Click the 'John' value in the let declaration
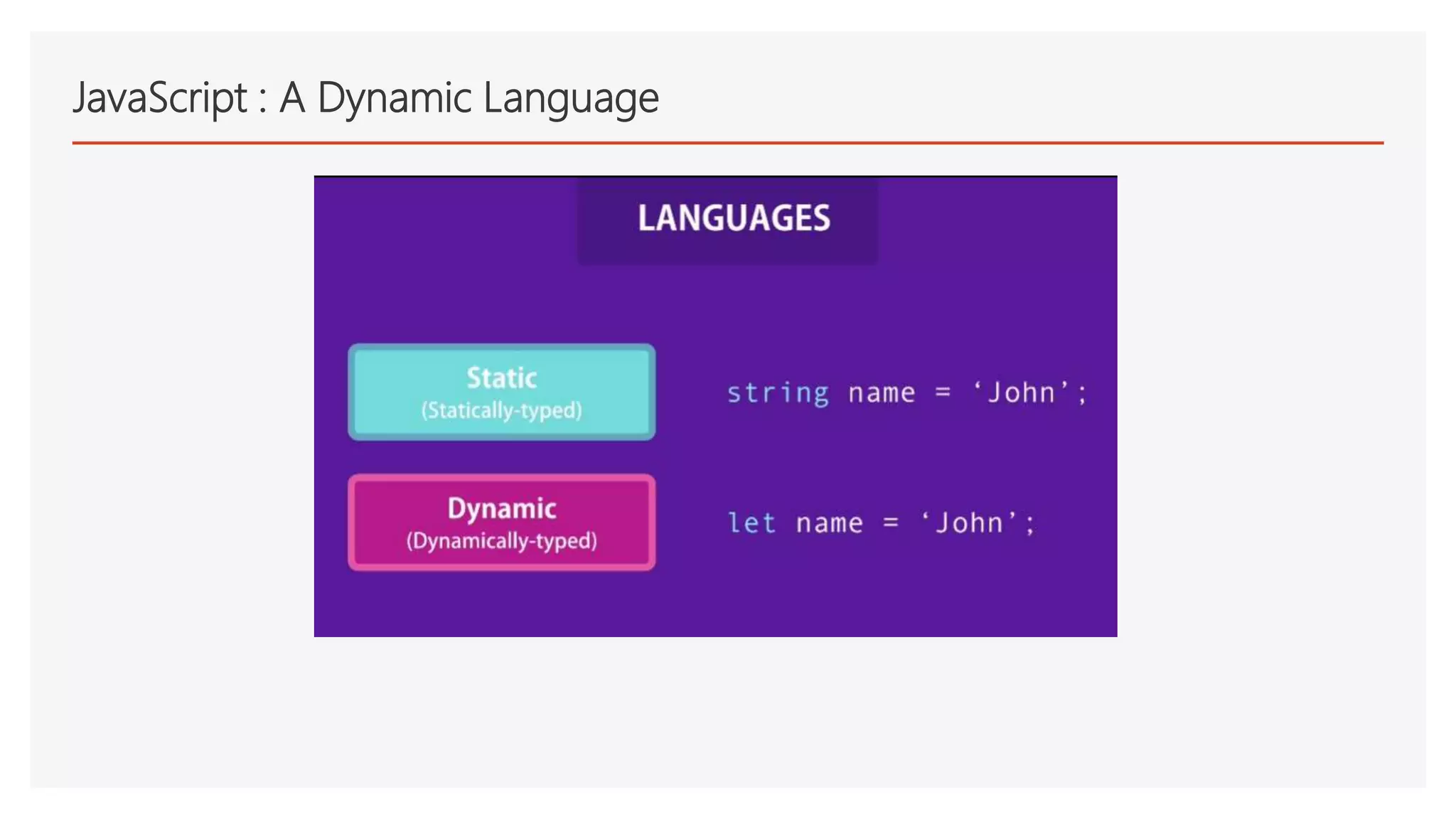The width and height of the screenshot is (1456, 819). click(x=968, y=523)
